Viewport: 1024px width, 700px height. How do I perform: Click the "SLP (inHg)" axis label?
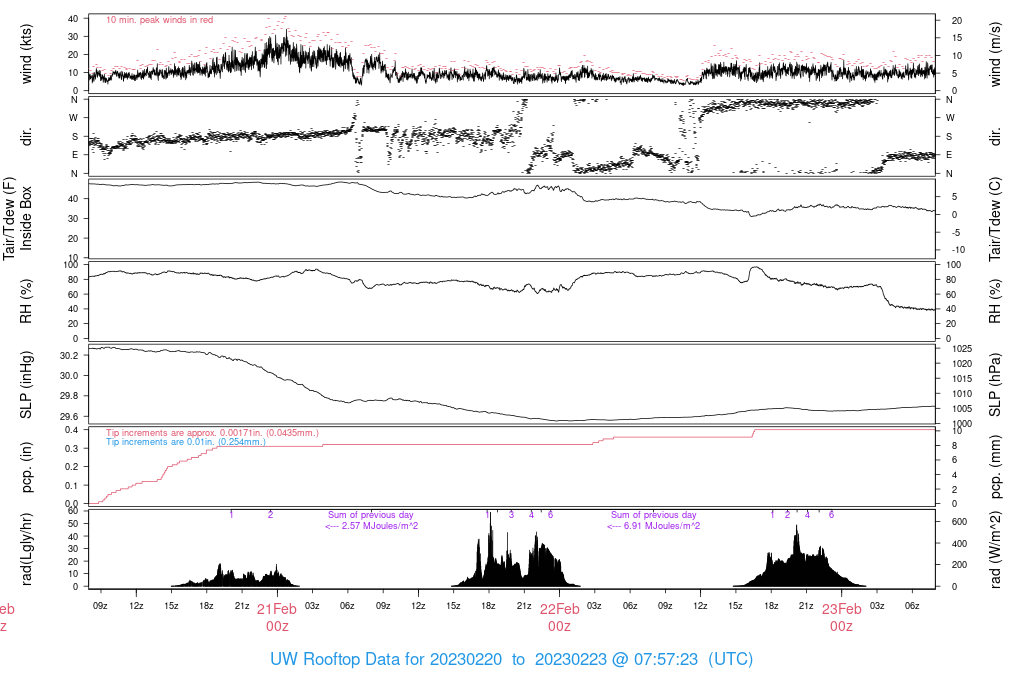[x=26, y=385]
